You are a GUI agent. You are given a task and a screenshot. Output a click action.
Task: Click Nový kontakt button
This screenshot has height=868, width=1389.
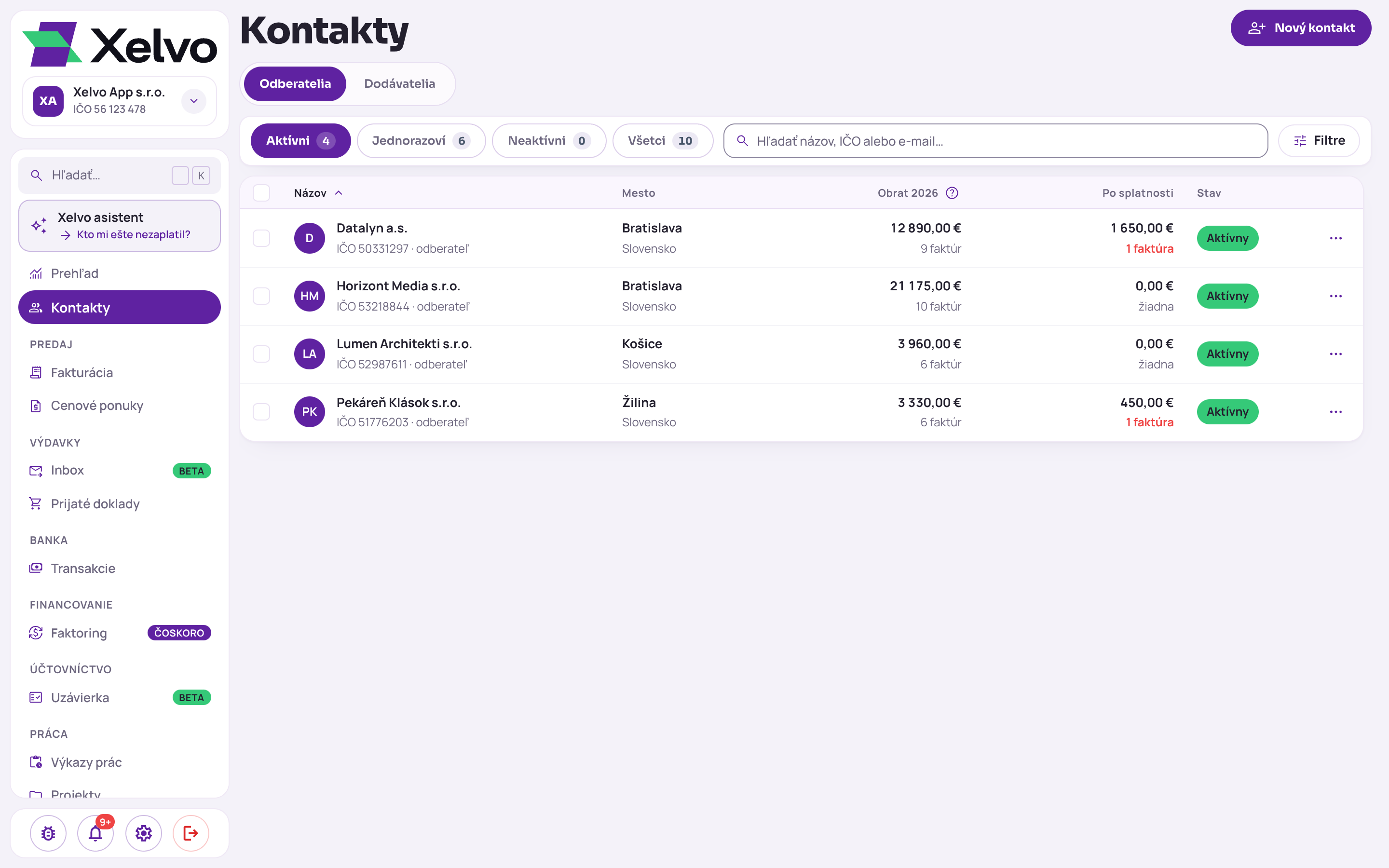tap(1301, 27)
